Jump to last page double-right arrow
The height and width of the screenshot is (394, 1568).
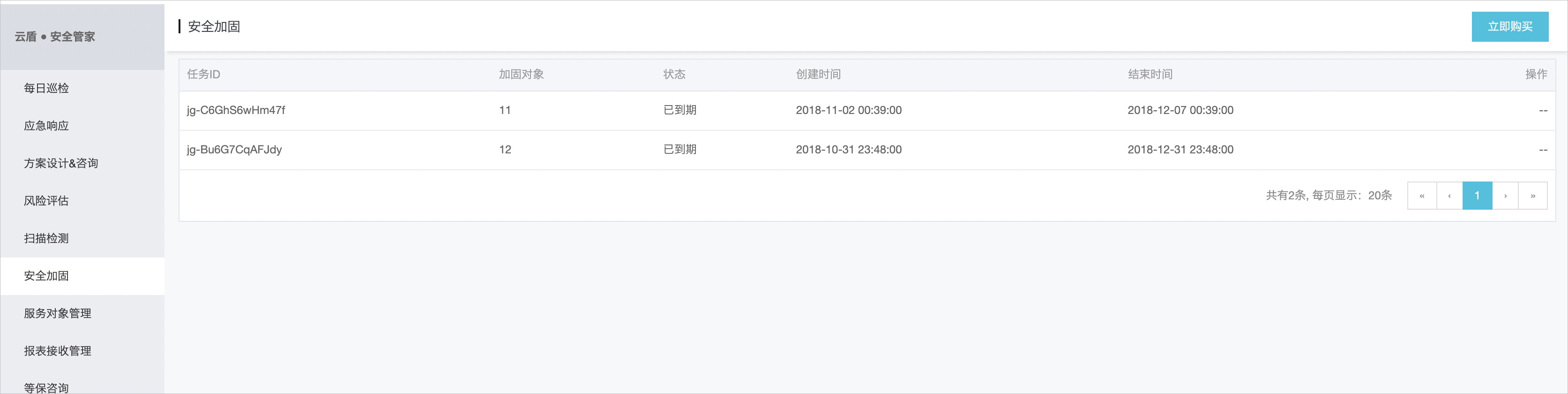[x=1533, y=196]
